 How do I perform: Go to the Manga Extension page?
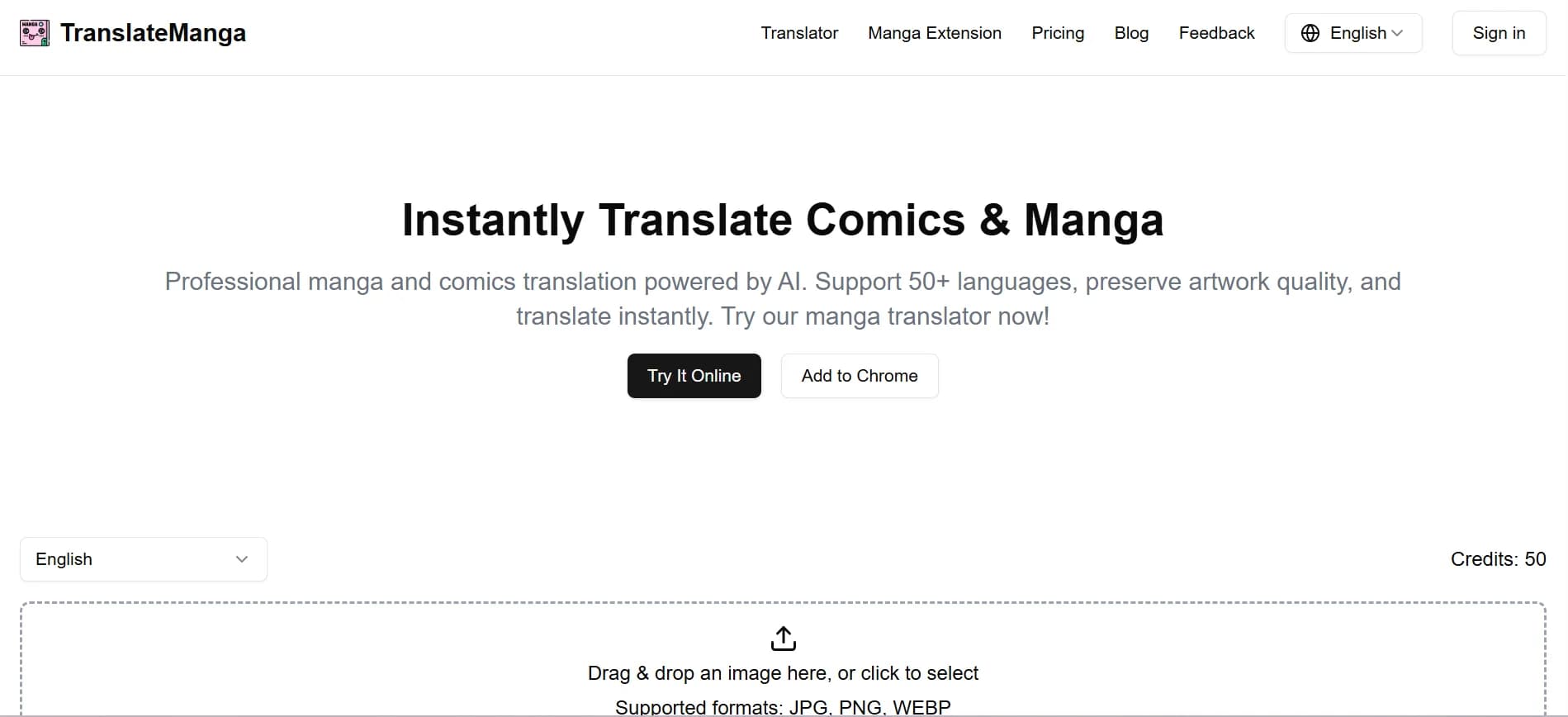(934, 33)
